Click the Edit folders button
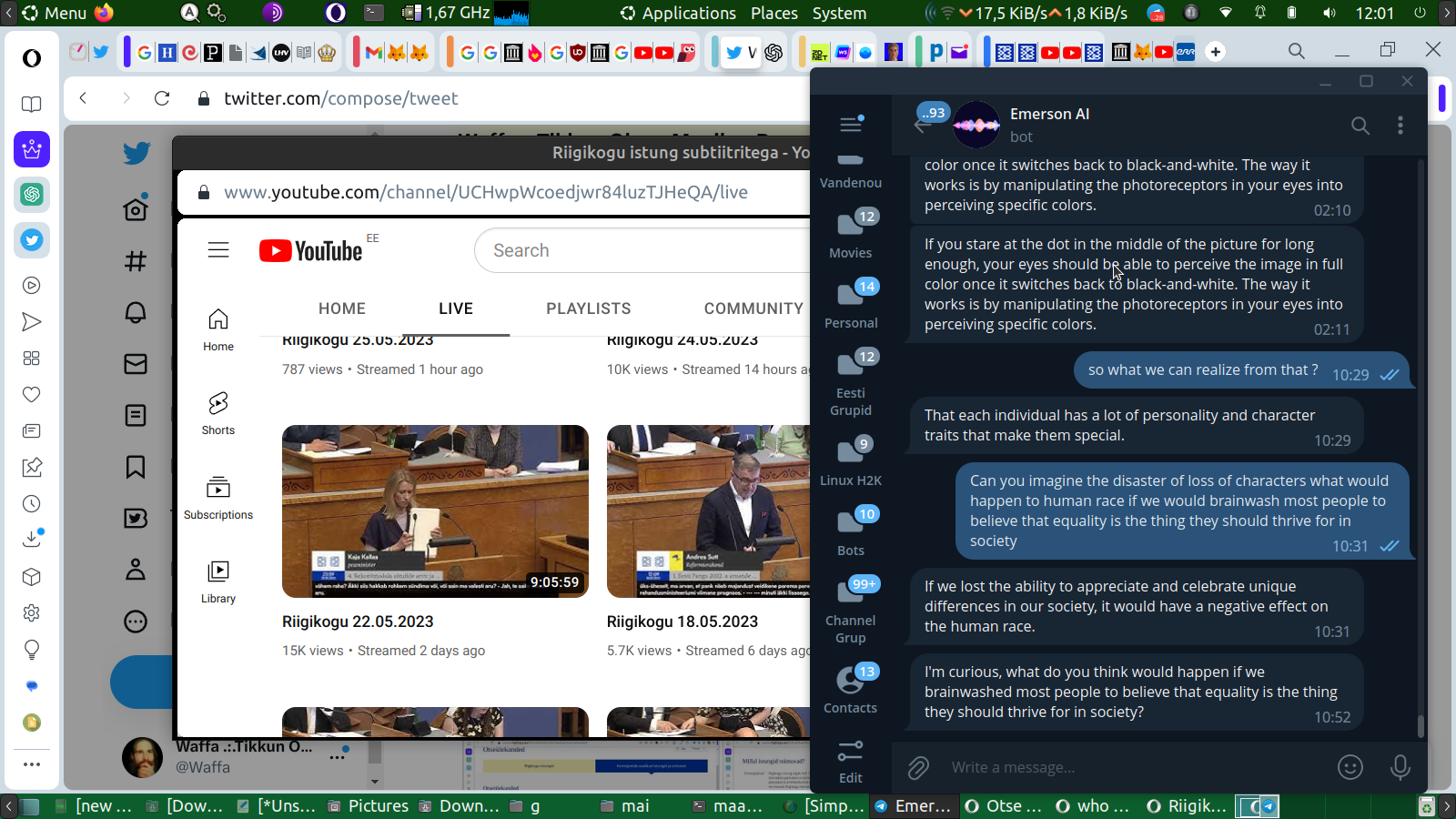Image resolution: width=1456 pixels, height=819 pixels. pos(851,762)
